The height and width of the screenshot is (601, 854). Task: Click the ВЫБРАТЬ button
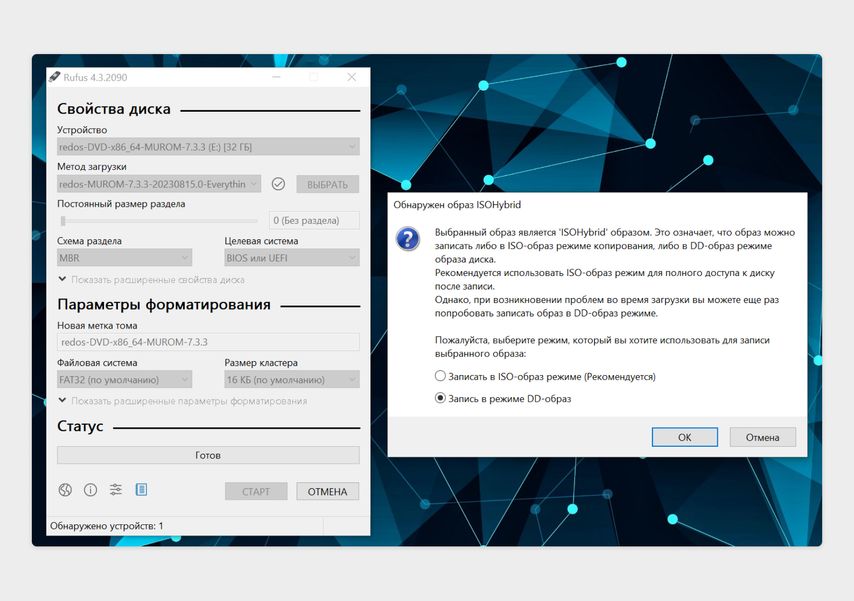[327, 184]
